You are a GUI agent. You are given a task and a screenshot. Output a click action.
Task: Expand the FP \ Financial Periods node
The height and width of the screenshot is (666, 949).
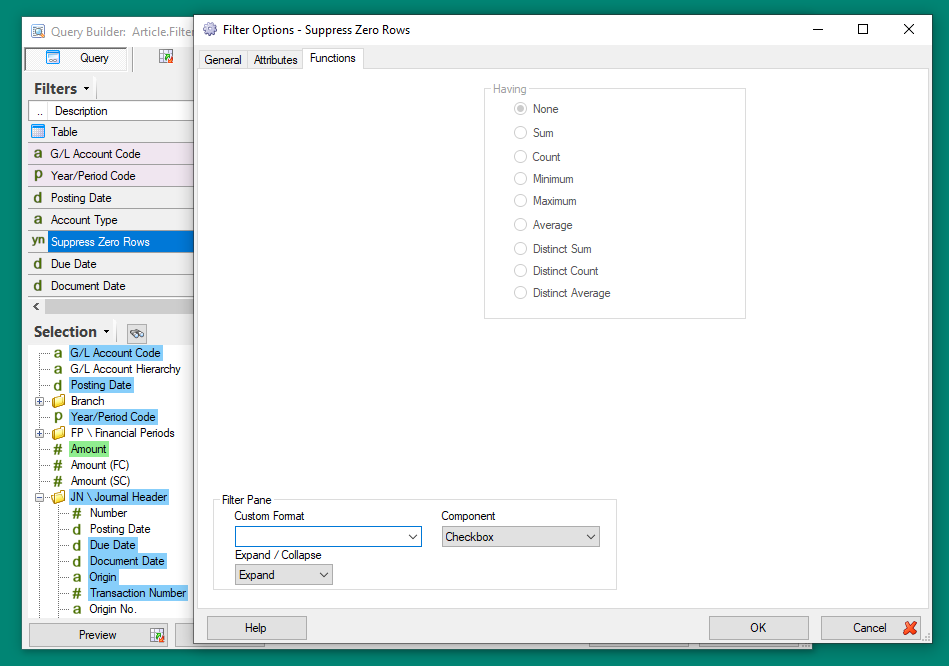point(39,434)
